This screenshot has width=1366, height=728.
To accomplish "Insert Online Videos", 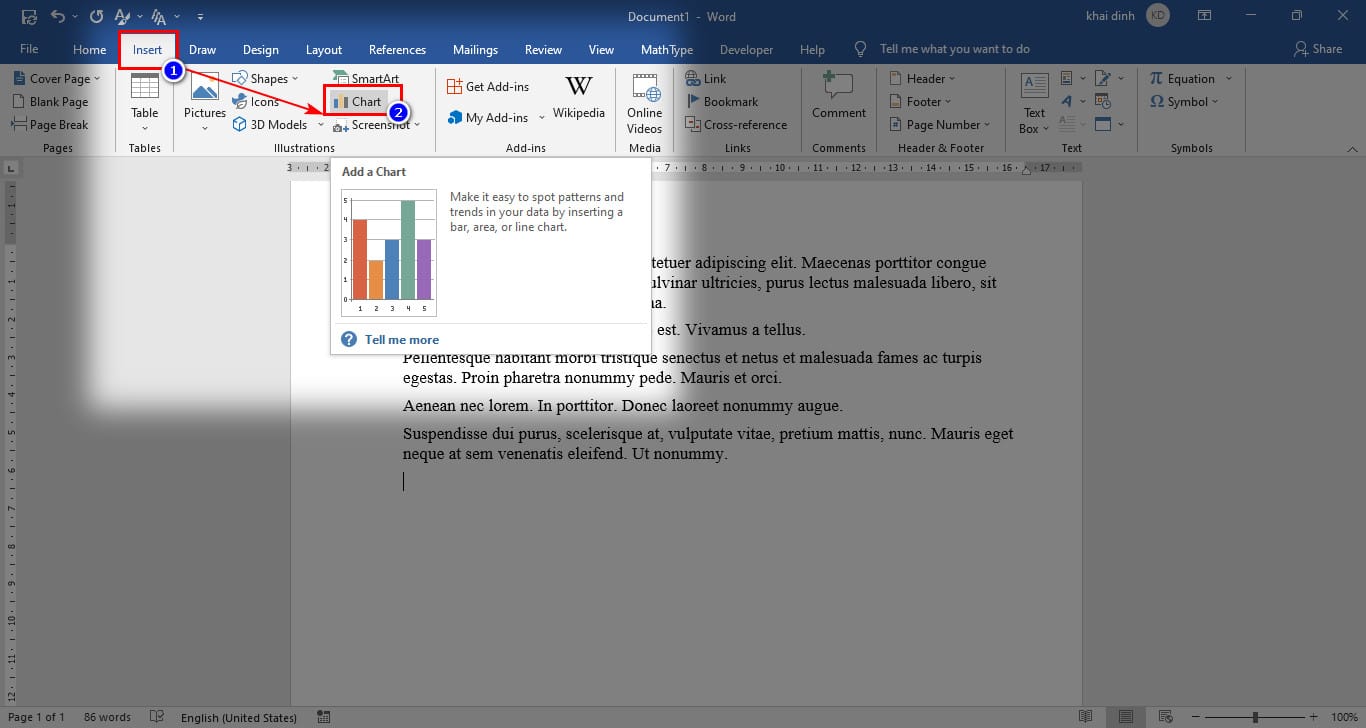I will (644, 102).
